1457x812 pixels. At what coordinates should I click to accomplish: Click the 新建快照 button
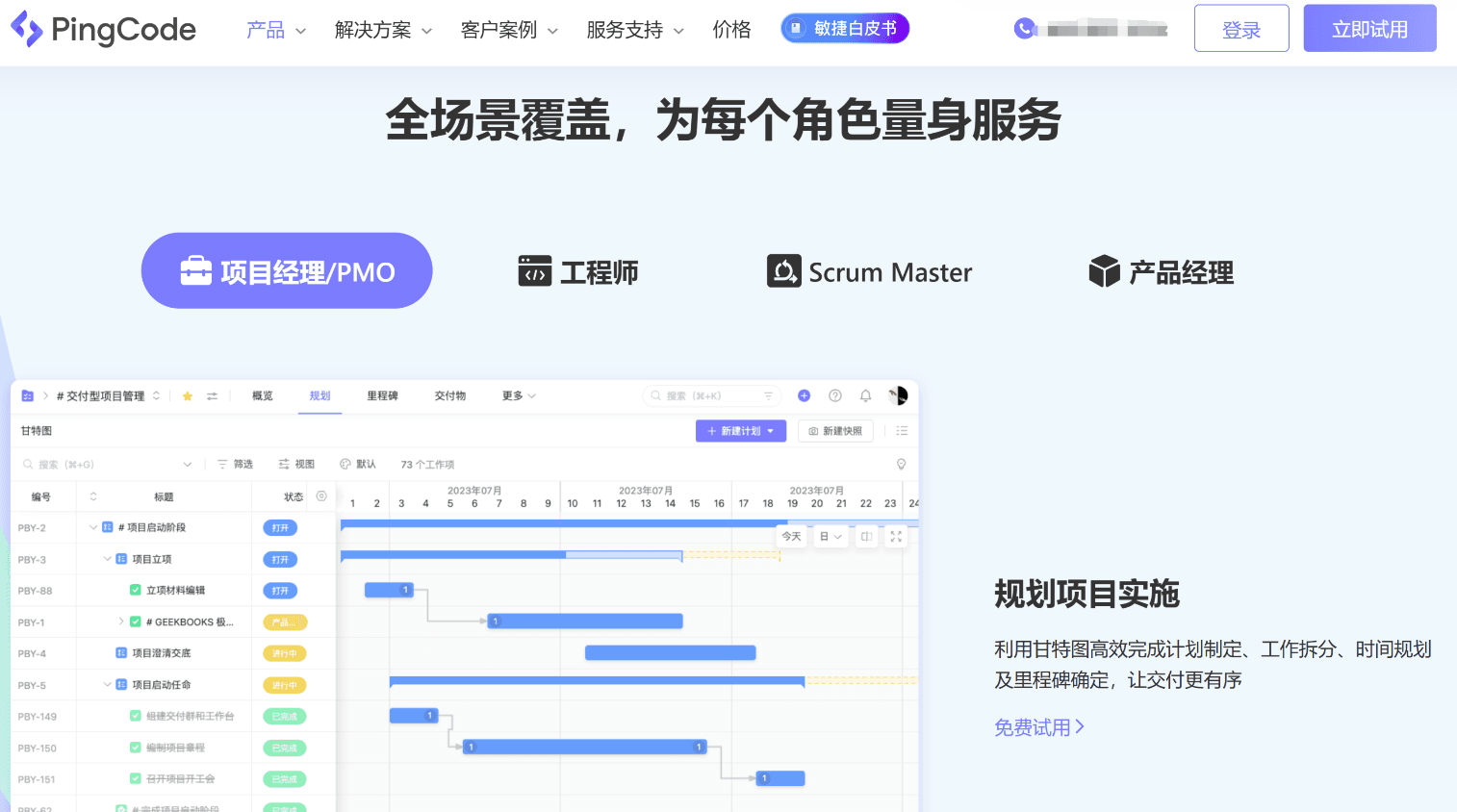pyautogui.click(x=835, y=431)
